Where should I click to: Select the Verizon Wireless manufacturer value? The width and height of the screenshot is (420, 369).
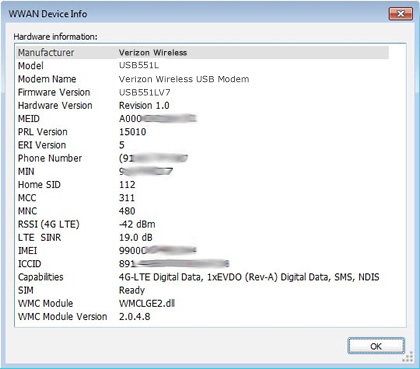point(153,53)
